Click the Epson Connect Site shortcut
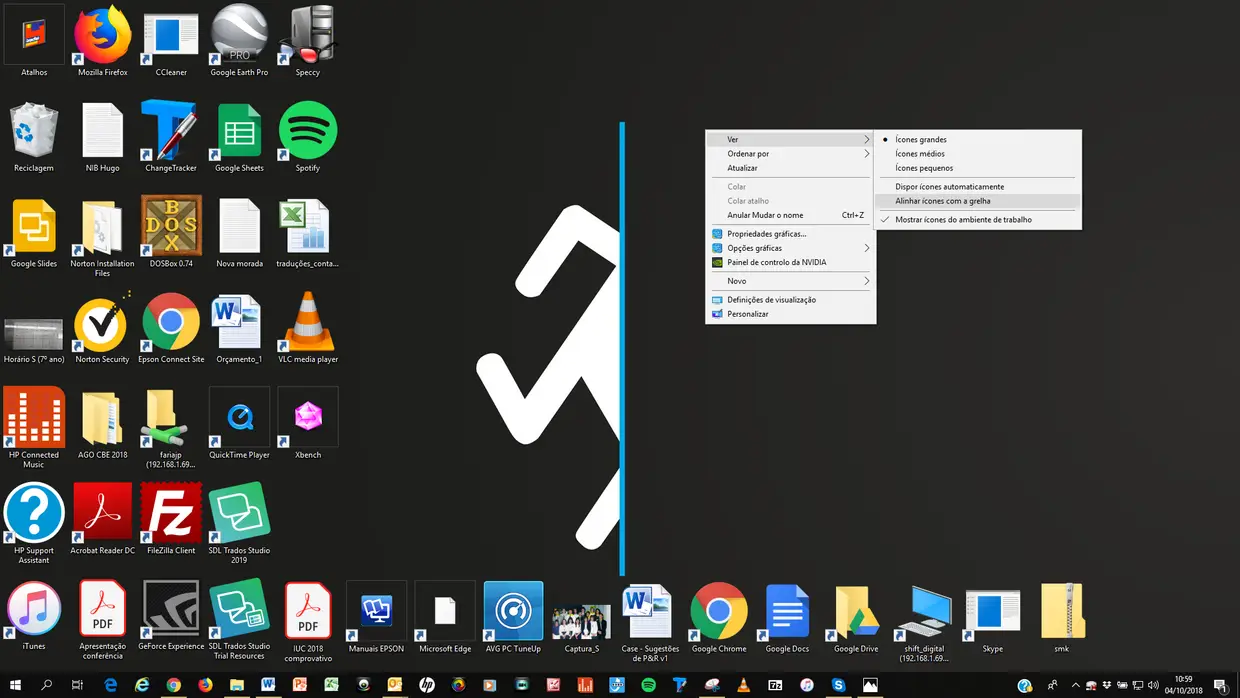 [x=171, y=328]
